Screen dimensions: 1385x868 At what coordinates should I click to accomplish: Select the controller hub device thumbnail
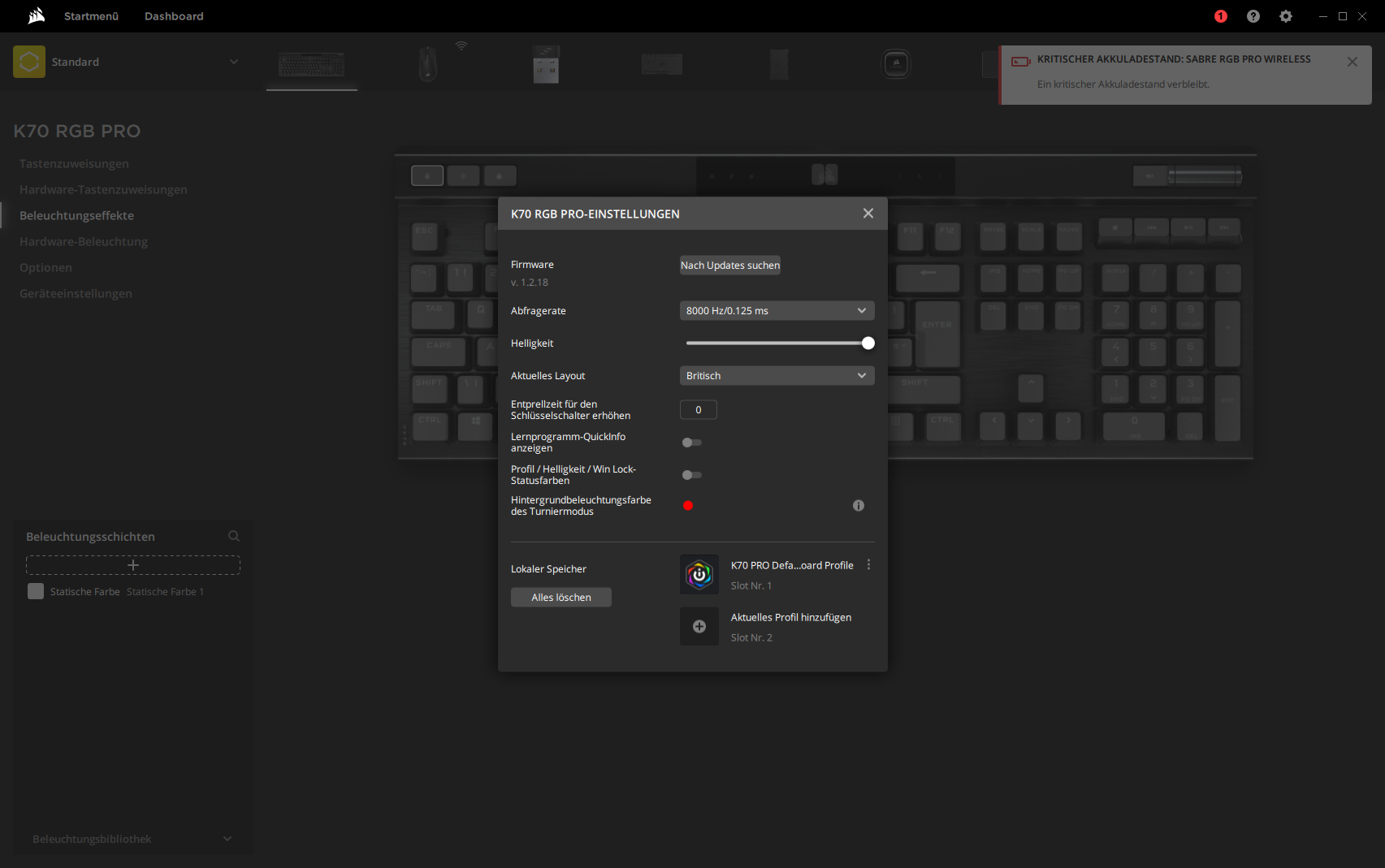point(662,64)
